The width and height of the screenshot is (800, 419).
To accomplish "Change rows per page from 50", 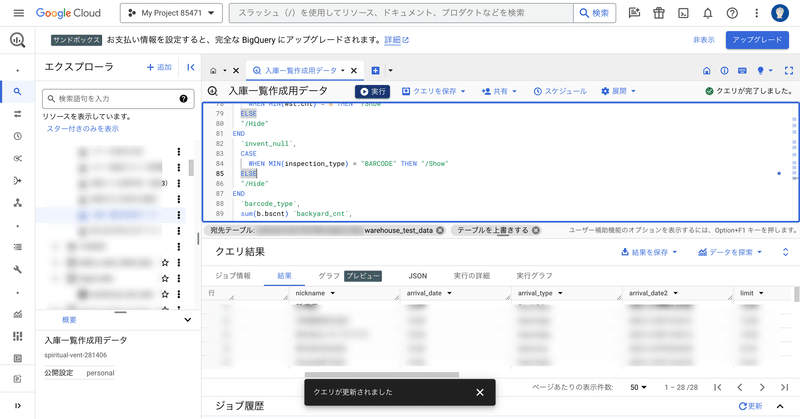I will (x=638, y=388).
